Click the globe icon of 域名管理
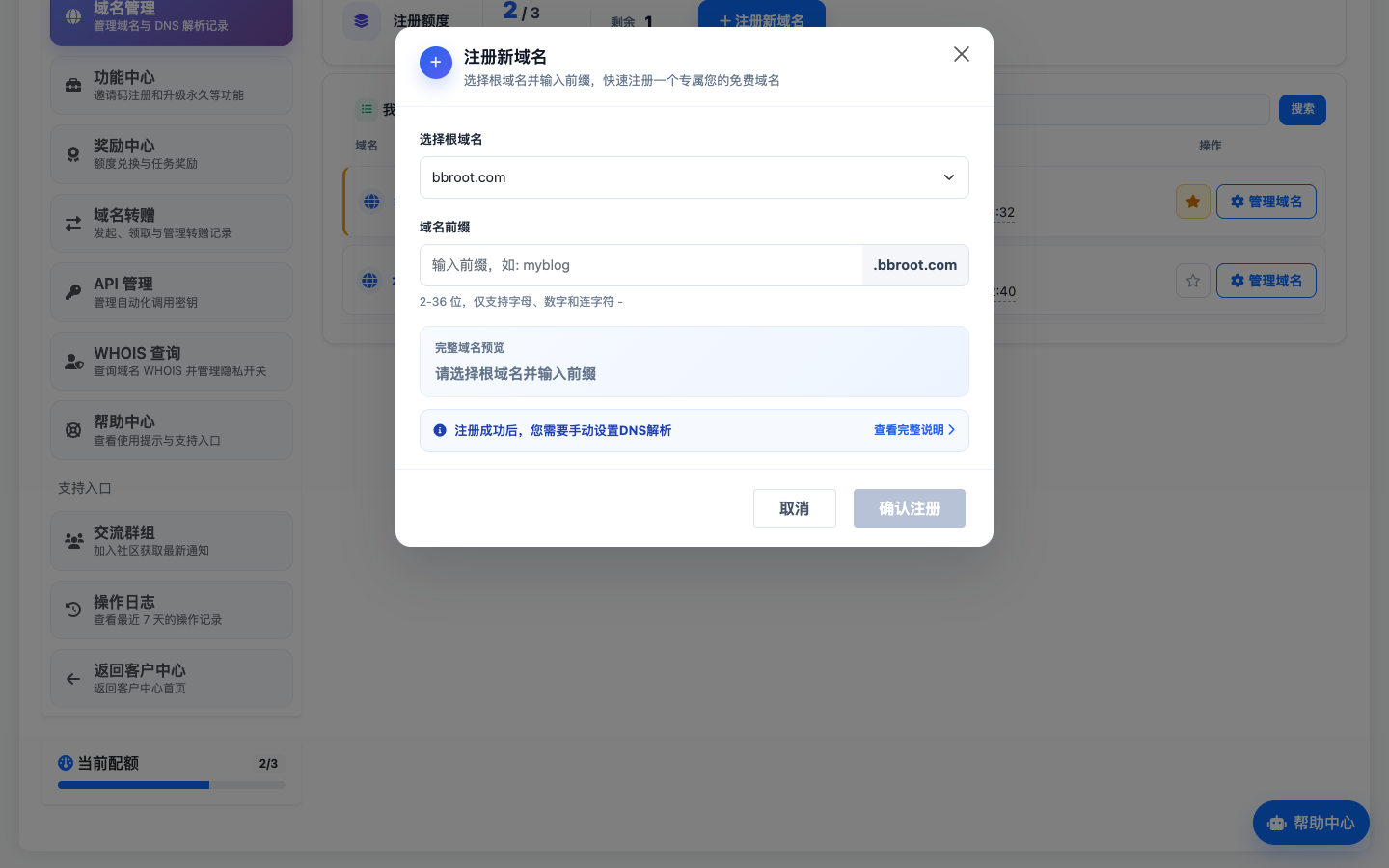The height and width of the screenshot is (868, 1389). click(73, 16)
